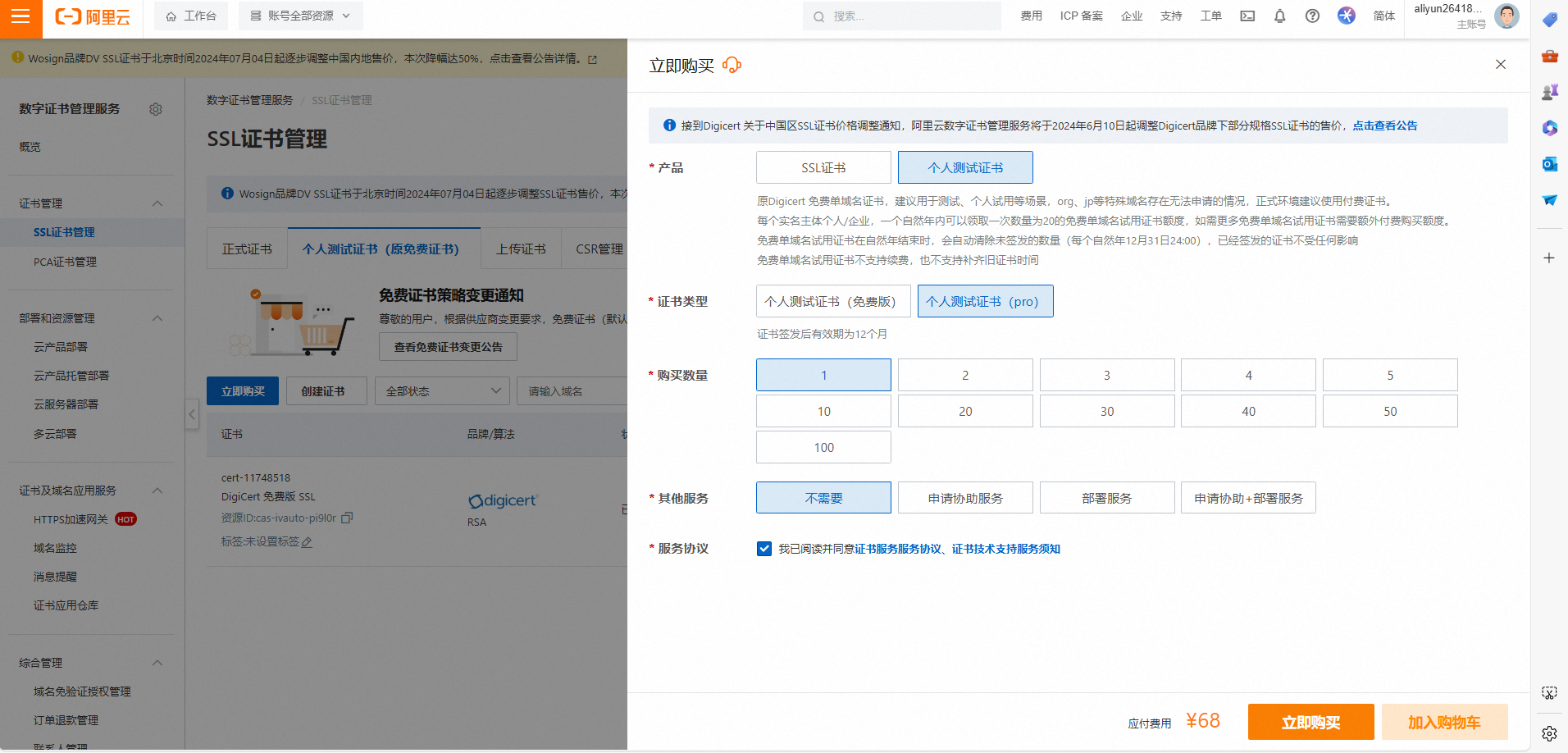Open the hamburger navigation menu
1568x753 pixels.
click(x=21, y=16)
